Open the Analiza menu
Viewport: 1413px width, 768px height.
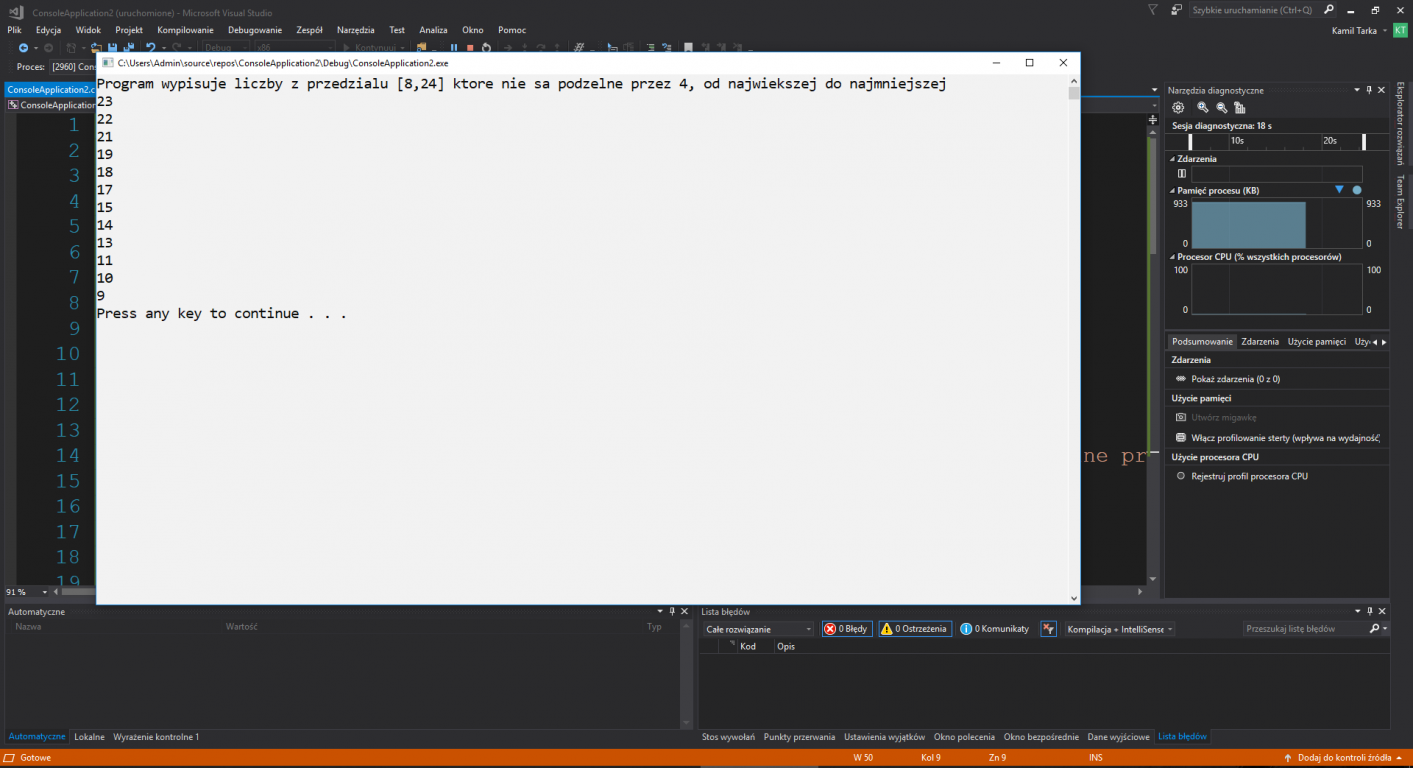[433, 30]
